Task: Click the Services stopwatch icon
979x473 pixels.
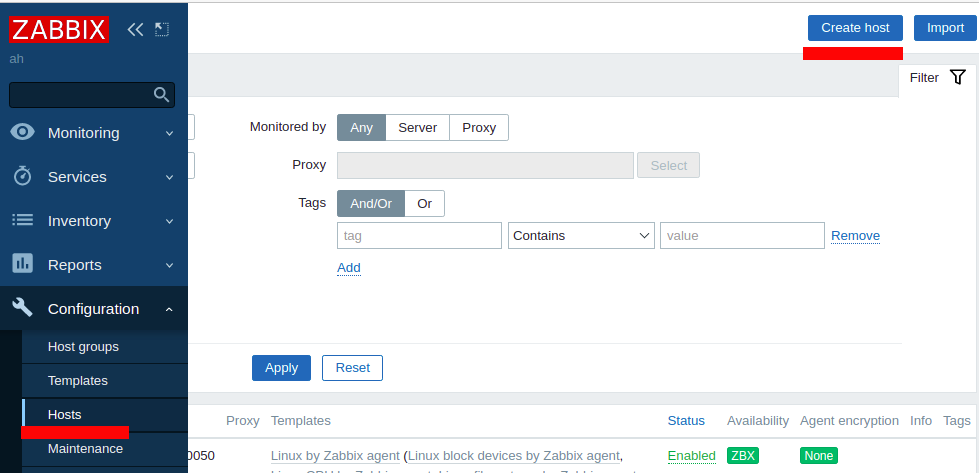Action: pyautogui.click(x=23, y=176)
